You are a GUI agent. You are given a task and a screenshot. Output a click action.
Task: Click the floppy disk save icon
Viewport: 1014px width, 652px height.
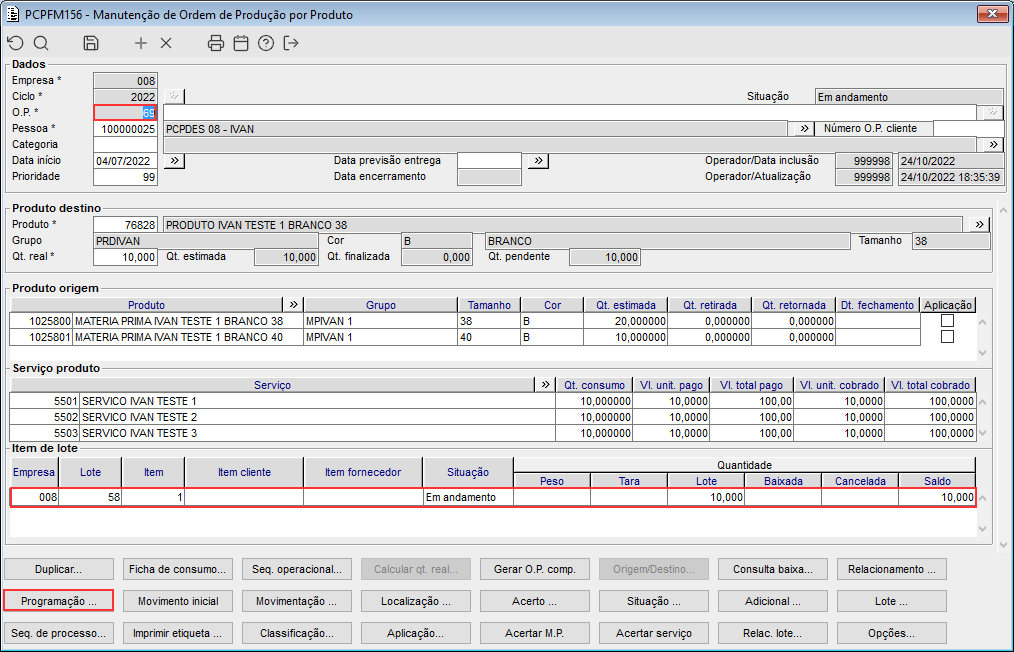(91, 43)
